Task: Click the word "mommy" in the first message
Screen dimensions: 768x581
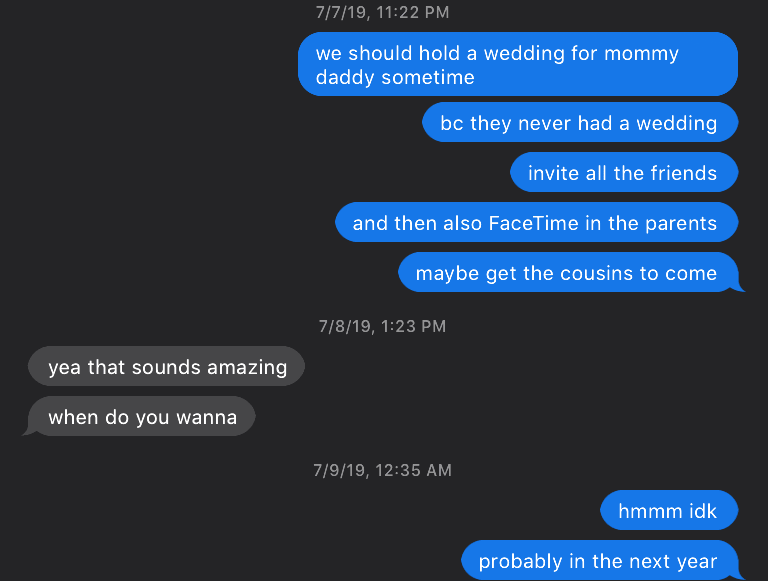Action: tap(641, 53)
